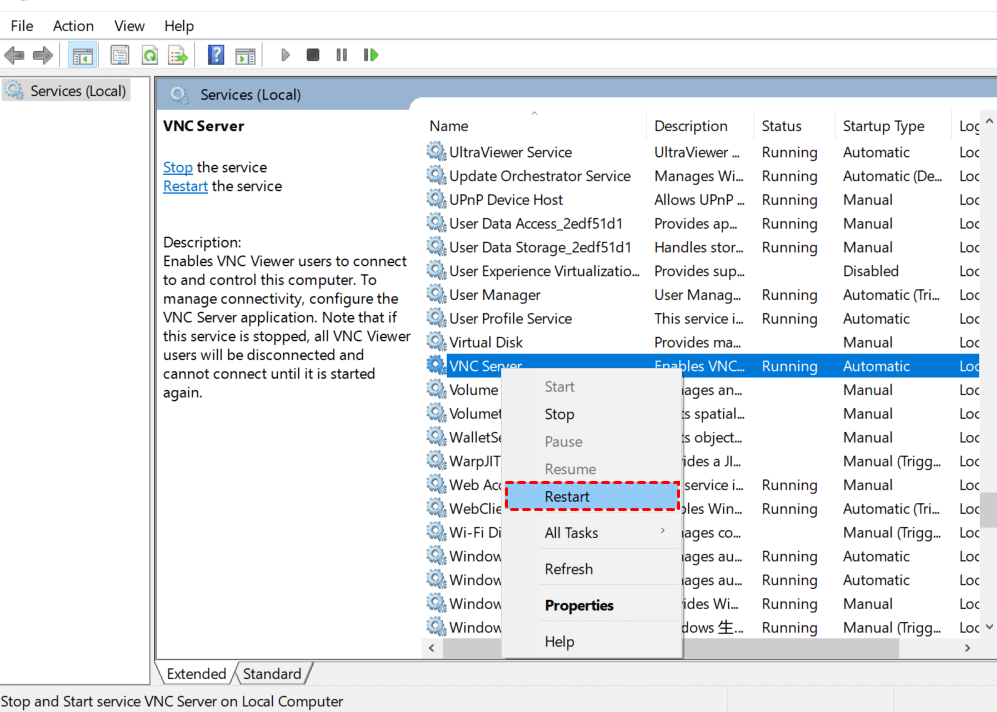Click the horizontal scrollbar left arrow
Screen dimensions: 997x712
click(x=432, y=648)
